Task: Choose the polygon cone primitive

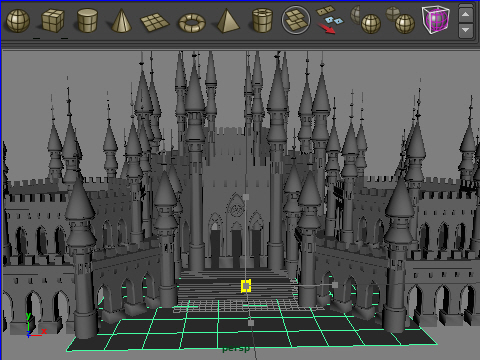Action: point(121,21)
